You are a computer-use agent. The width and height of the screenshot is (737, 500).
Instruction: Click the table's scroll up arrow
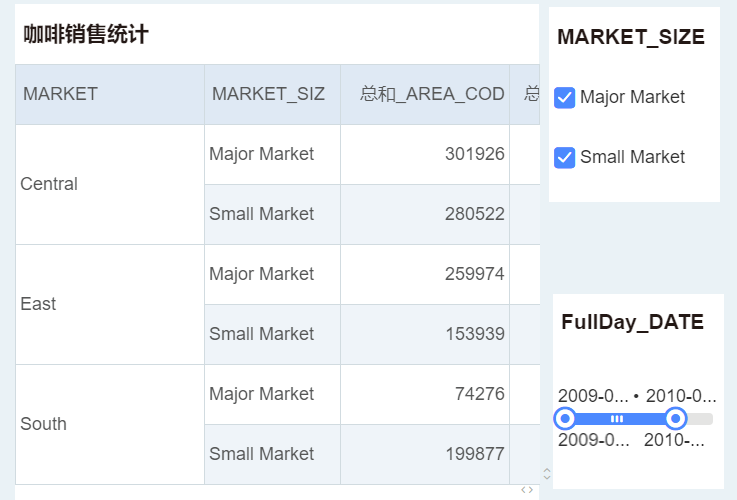point(547,469)
